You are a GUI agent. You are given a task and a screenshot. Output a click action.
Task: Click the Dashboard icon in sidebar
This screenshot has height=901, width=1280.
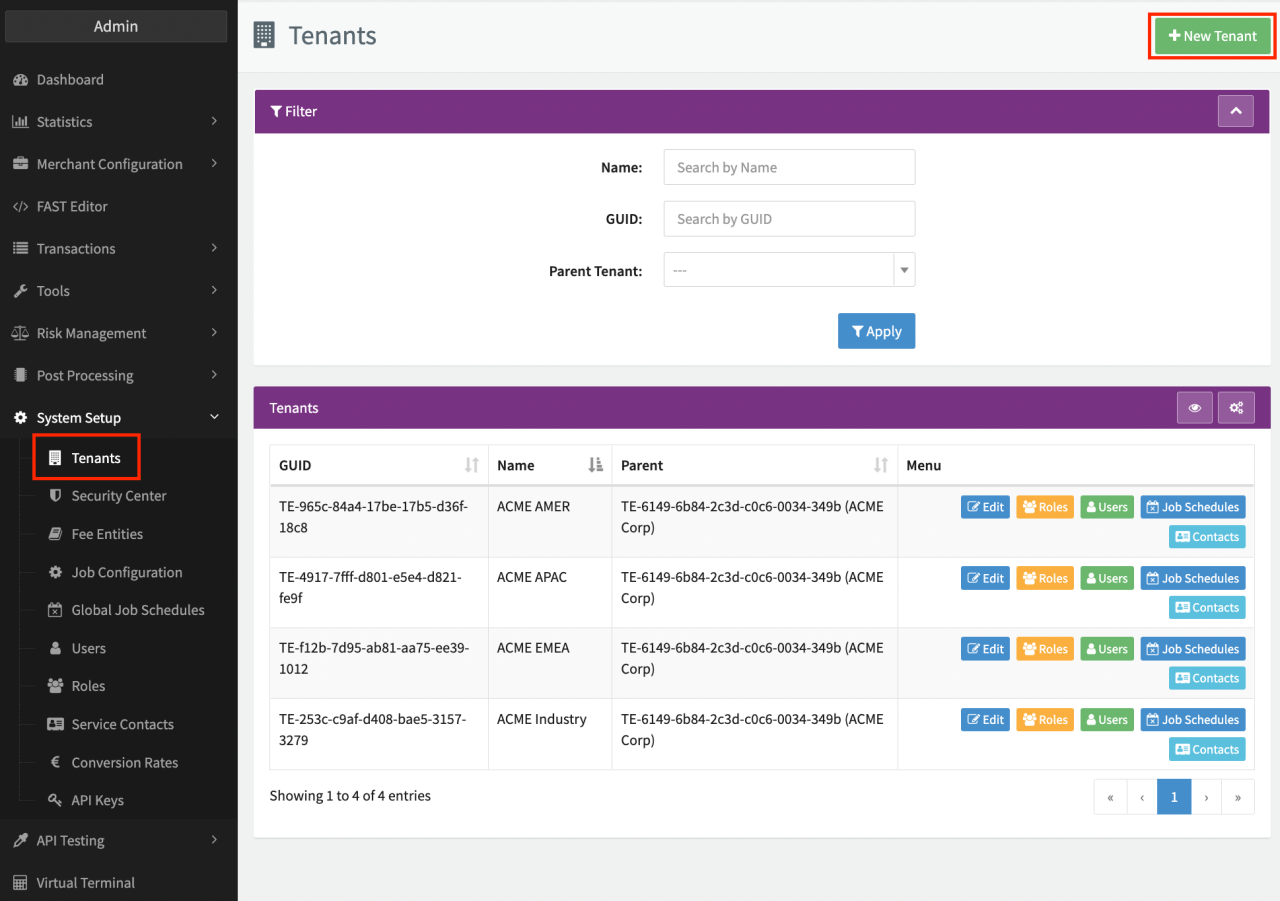point(20,80)
